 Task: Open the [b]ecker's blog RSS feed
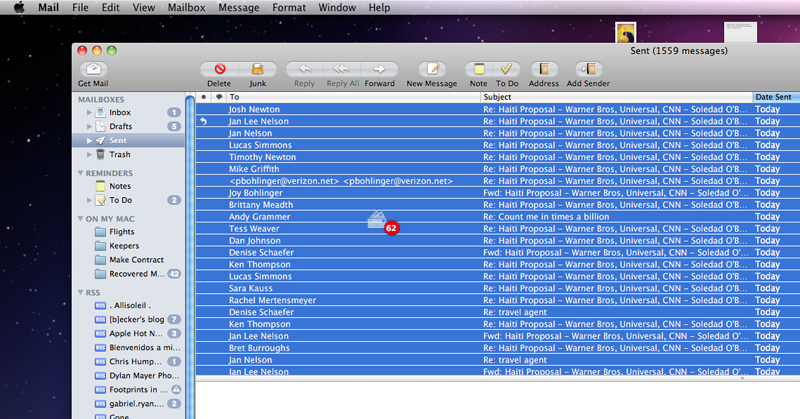coord(136,319)
